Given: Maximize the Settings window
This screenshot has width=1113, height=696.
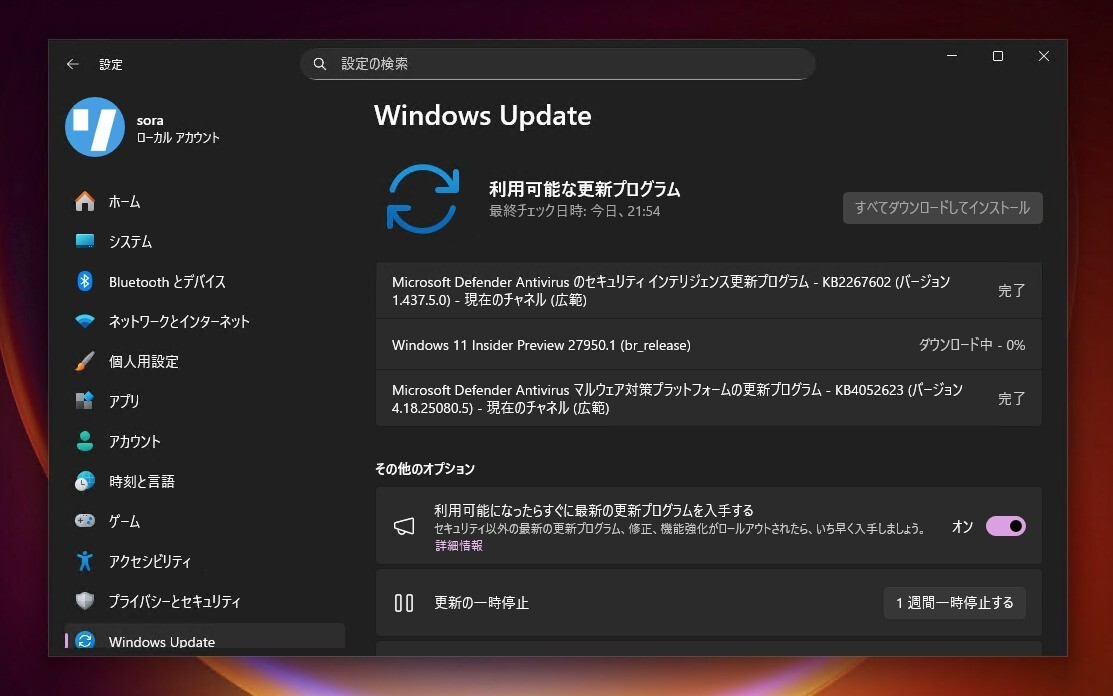Looking at the screenshot, I should point(997,56).
